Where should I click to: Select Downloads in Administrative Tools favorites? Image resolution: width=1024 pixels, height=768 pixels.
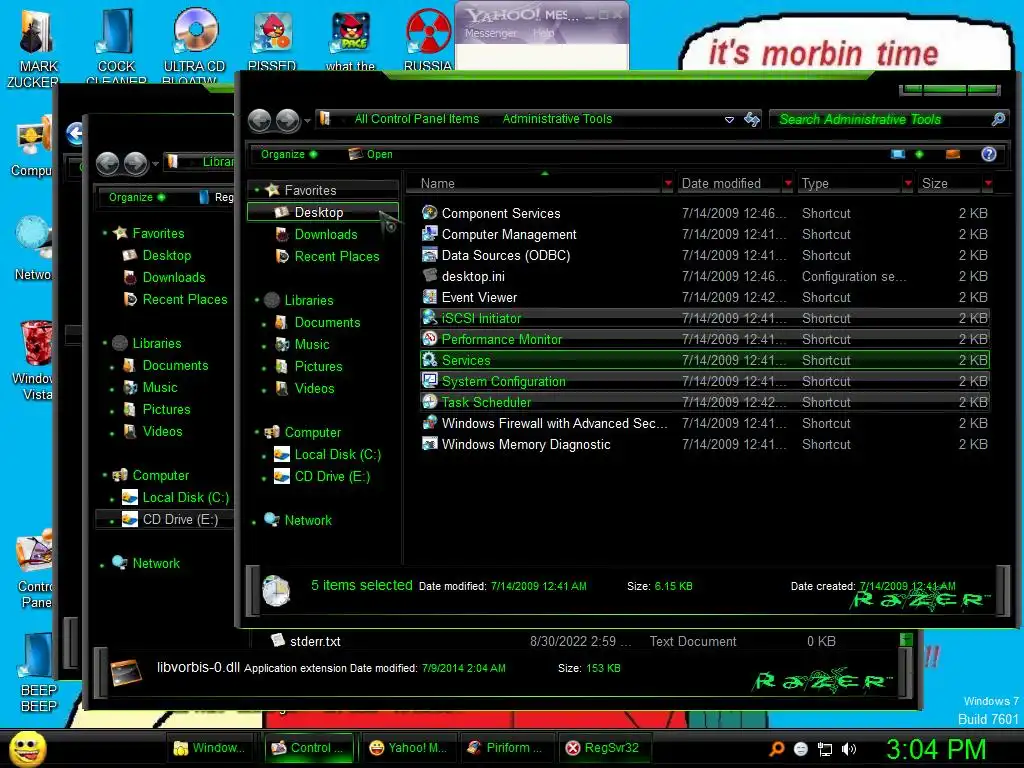(325, 234)
